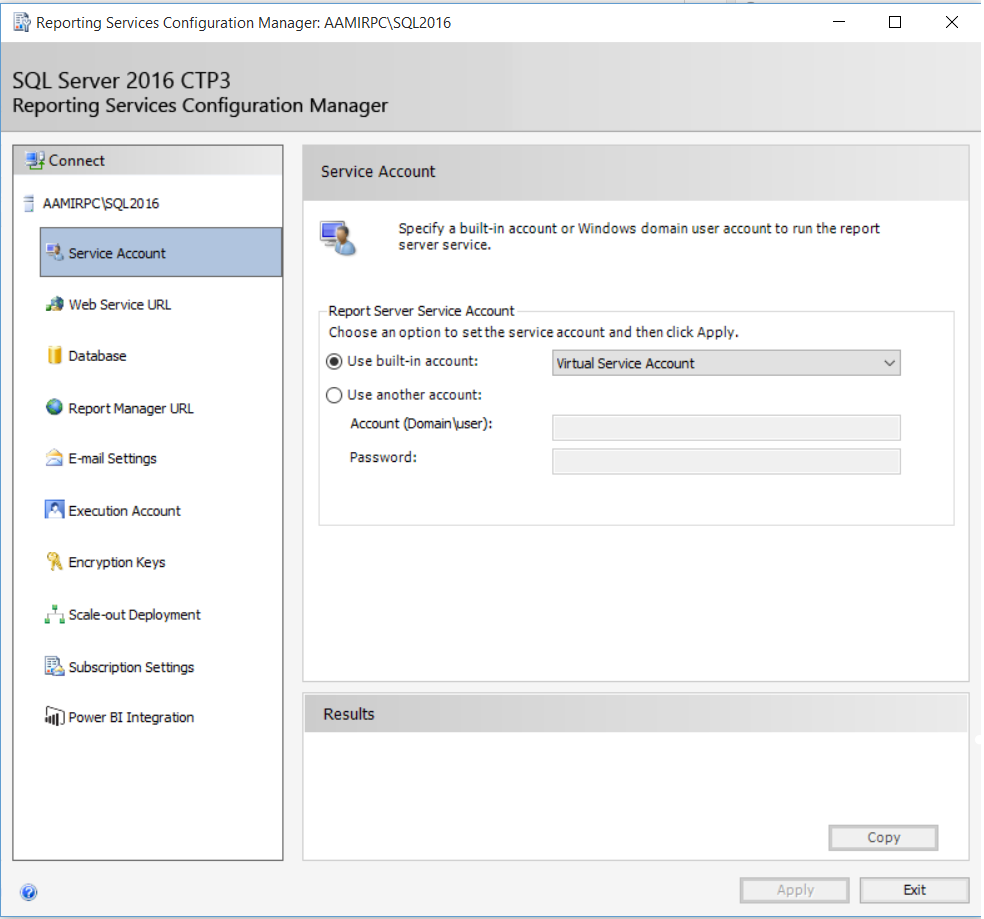Click the Connect button
Viewport: 984px width, 919px height.
tap(148, 161)
